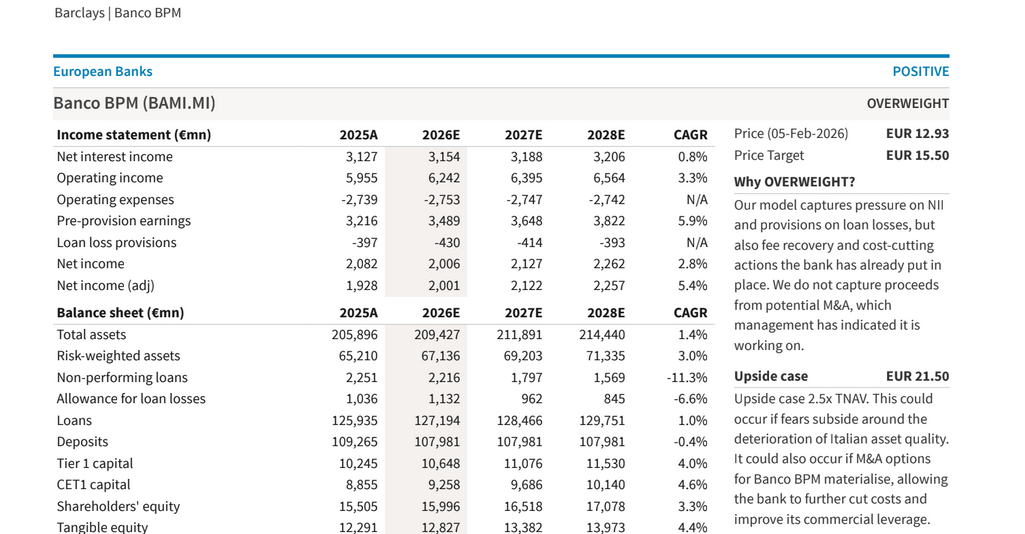
Task: Click the income statement 'CAGR' column header
Action: 690,135
